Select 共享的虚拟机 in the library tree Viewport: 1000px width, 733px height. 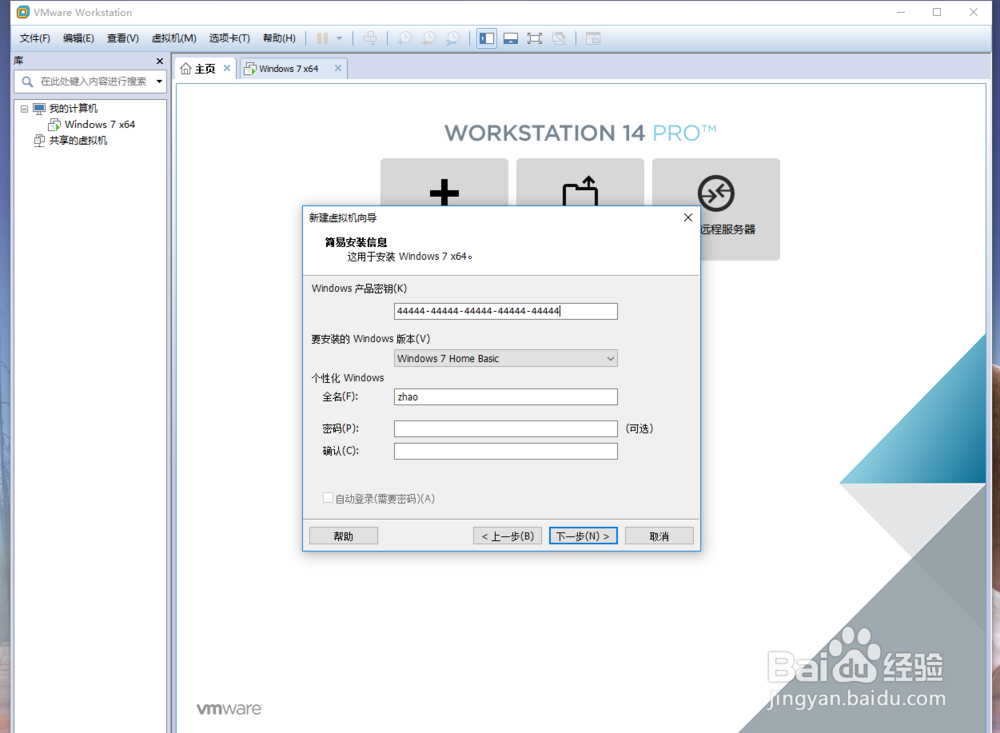coord(78,140)
